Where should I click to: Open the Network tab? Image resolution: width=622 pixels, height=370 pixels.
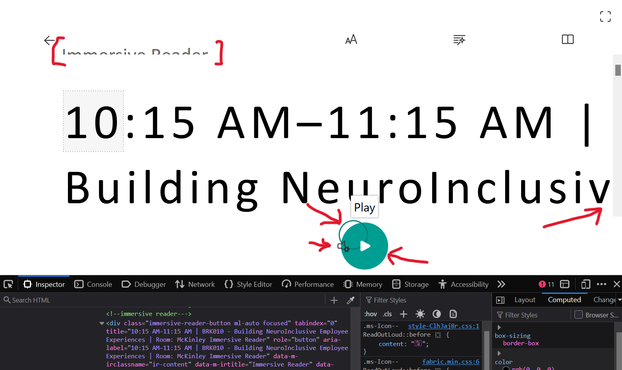(195, 284)
